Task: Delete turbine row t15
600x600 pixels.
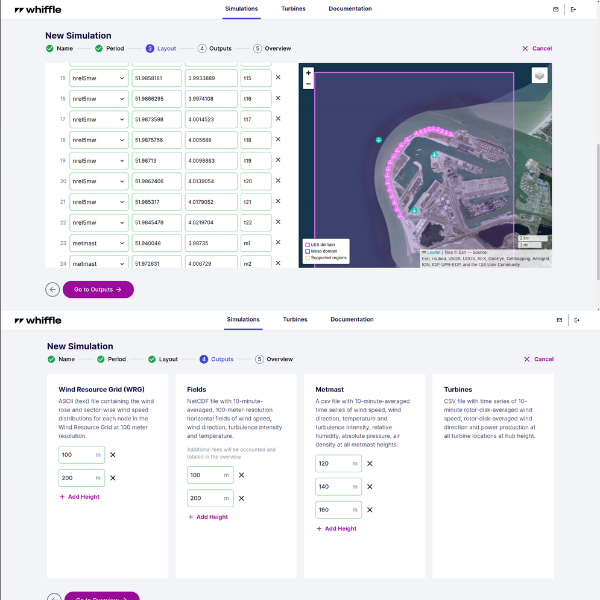Action: pos(278,77)
